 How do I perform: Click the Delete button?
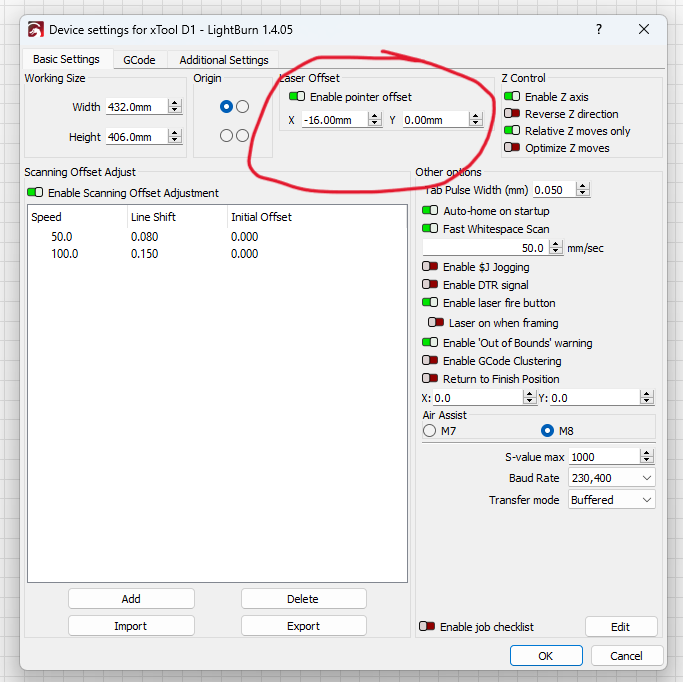pyautogui.click(x=303, y=599)
